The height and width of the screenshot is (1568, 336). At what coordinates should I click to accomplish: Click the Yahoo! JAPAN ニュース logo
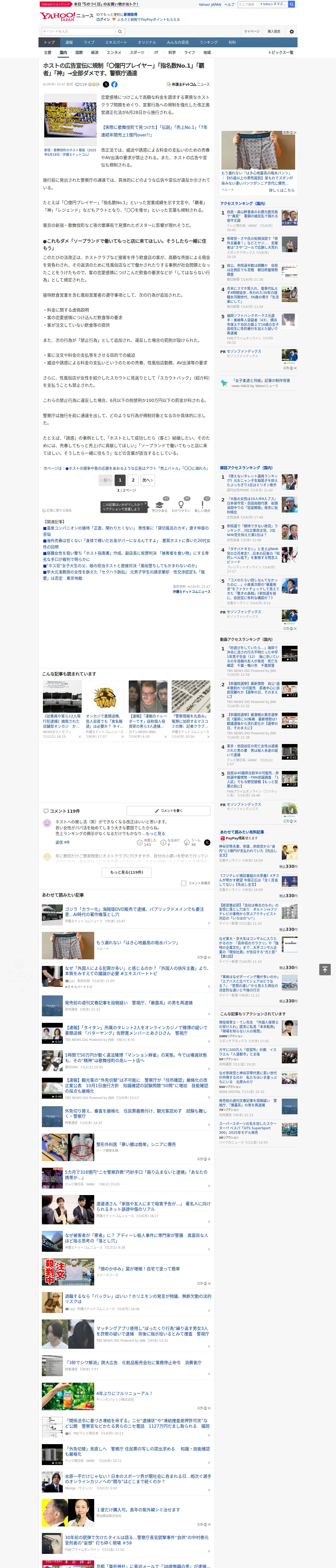66,17
